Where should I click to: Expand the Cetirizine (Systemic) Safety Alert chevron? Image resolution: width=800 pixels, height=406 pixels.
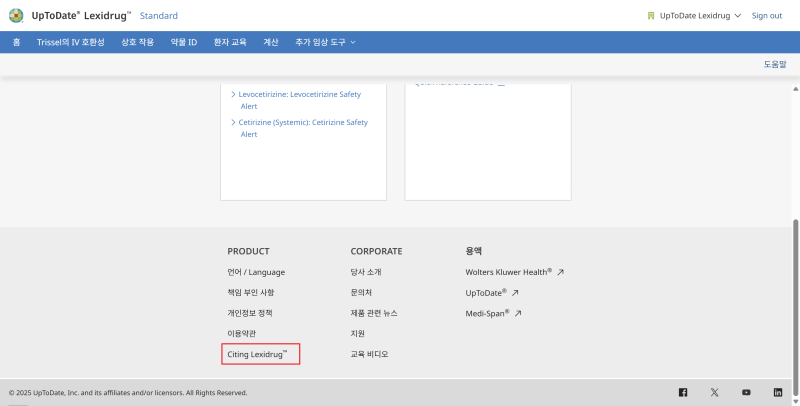coord(233,122)
